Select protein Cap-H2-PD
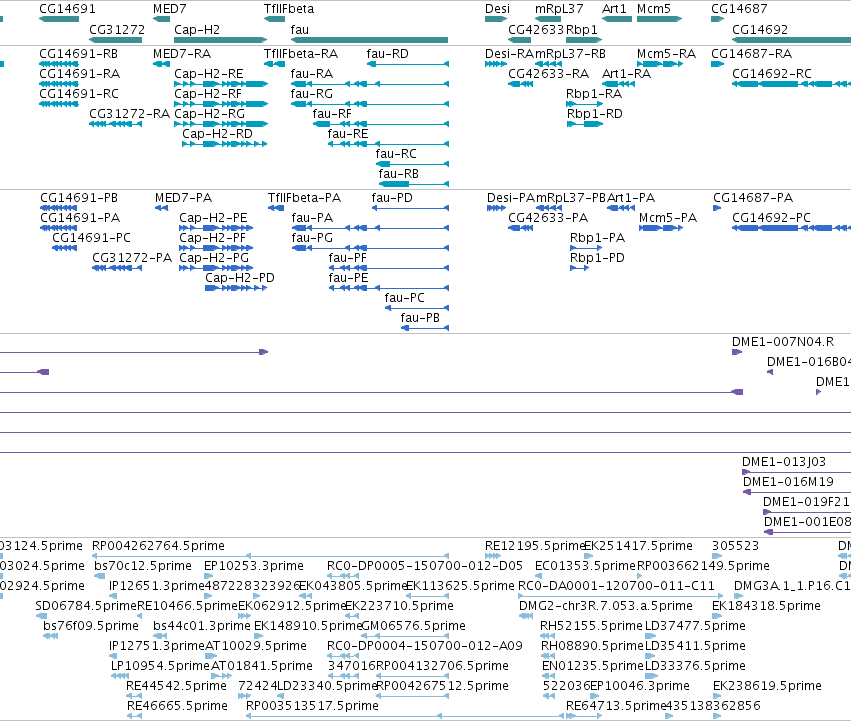Image resolution: width=851 pixels, height=721 pixels. click(x=236, y=288)
